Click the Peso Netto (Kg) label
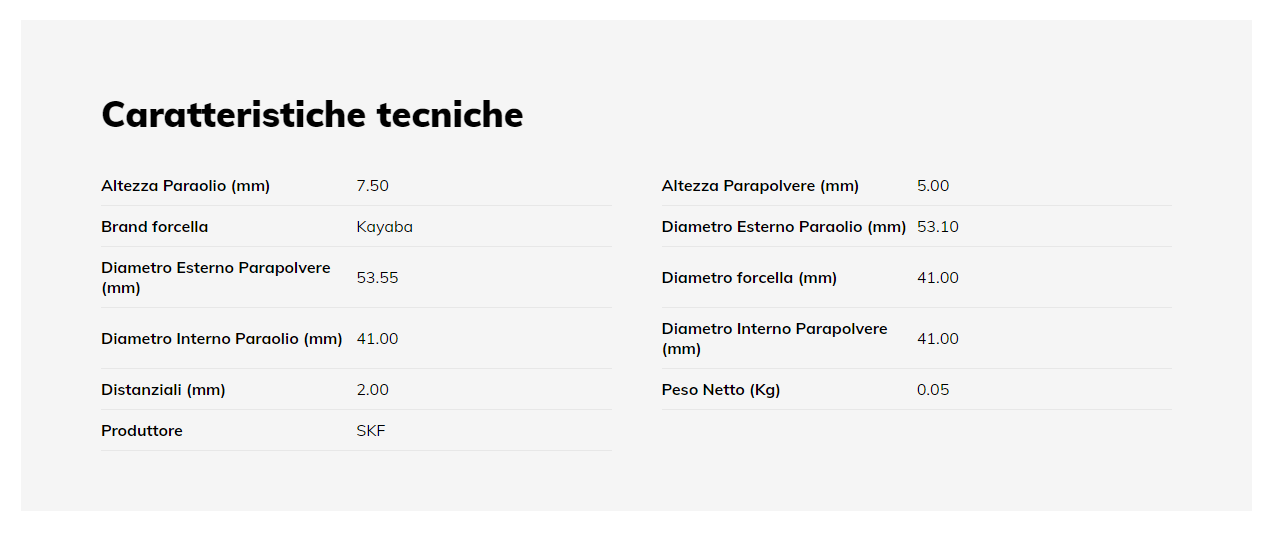Image resolution: width=1276 pixels, height=538 pixels. point(721,390)
